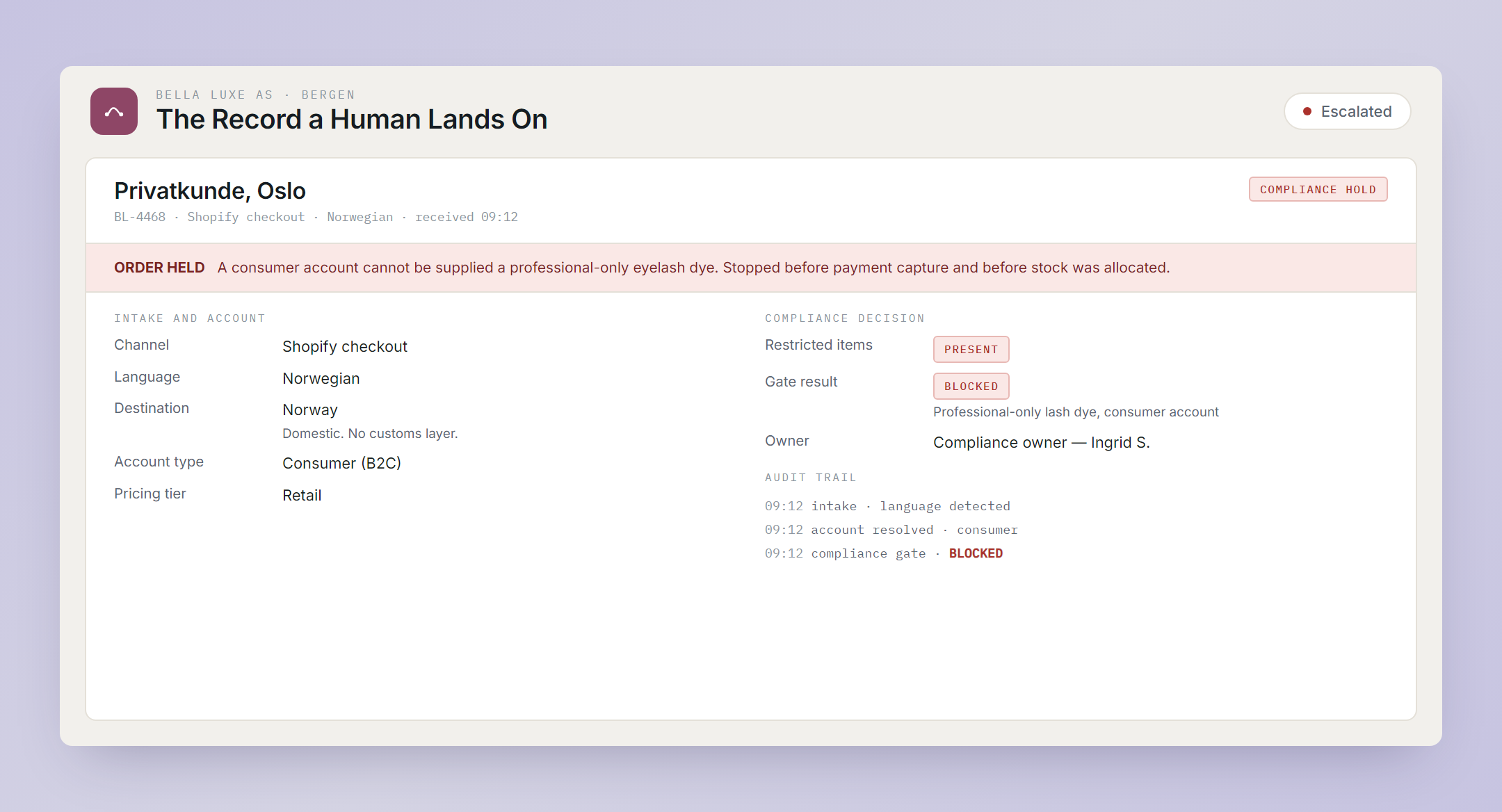Click the 'INTAKE AND ACCOUNT' section heading

(190, 318)
